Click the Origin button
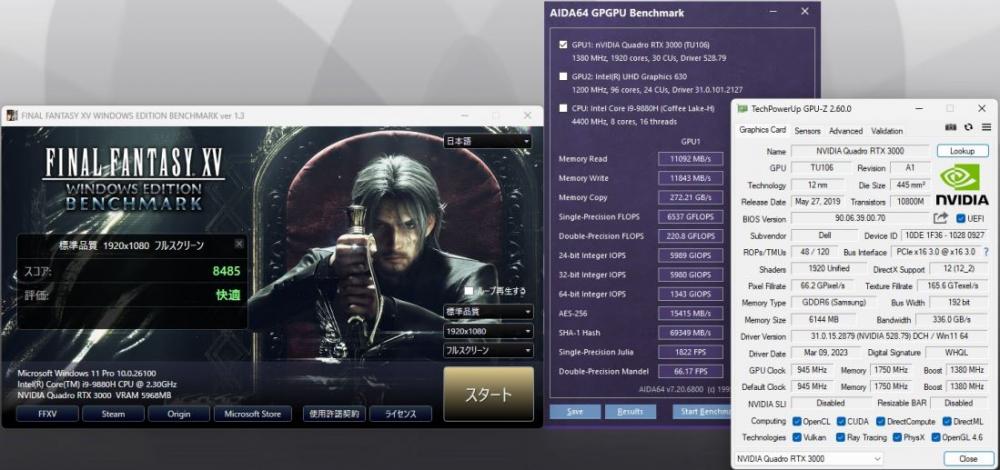Viewport: 1000px width, 470px height. coord(179,414)
